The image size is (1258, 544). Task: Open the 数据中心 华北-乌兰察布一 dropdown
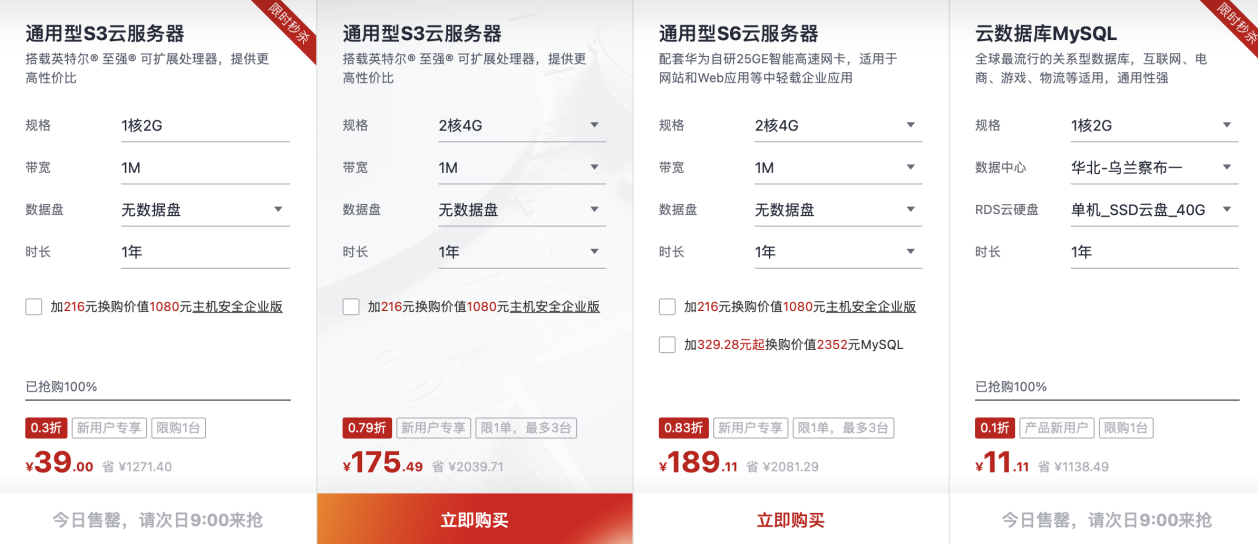coord(1154,168)
